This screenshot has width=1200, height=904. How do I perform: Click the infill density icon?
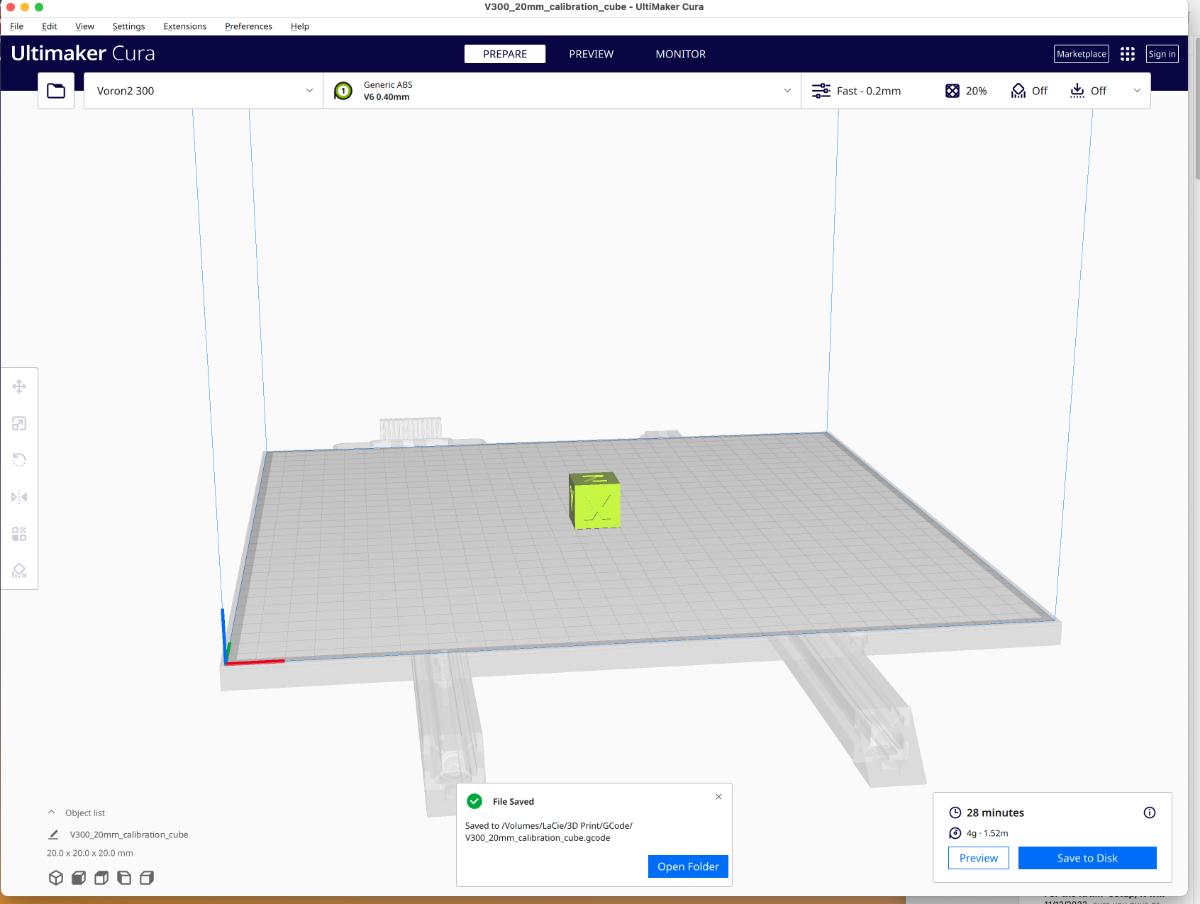point(952,91)
